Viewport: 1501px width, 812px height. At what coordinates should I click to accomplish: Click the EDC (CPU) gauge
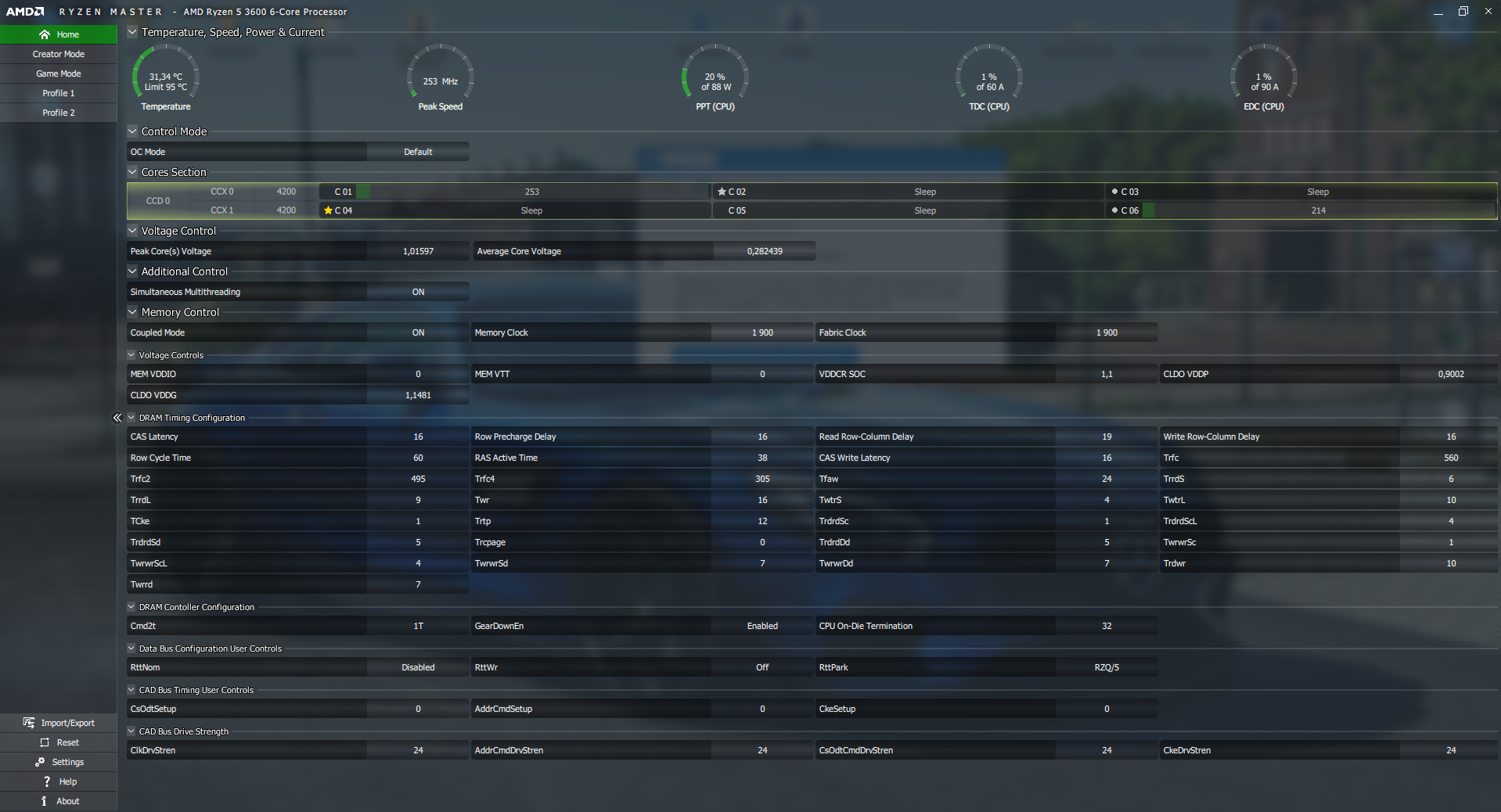pos(1264,77)
